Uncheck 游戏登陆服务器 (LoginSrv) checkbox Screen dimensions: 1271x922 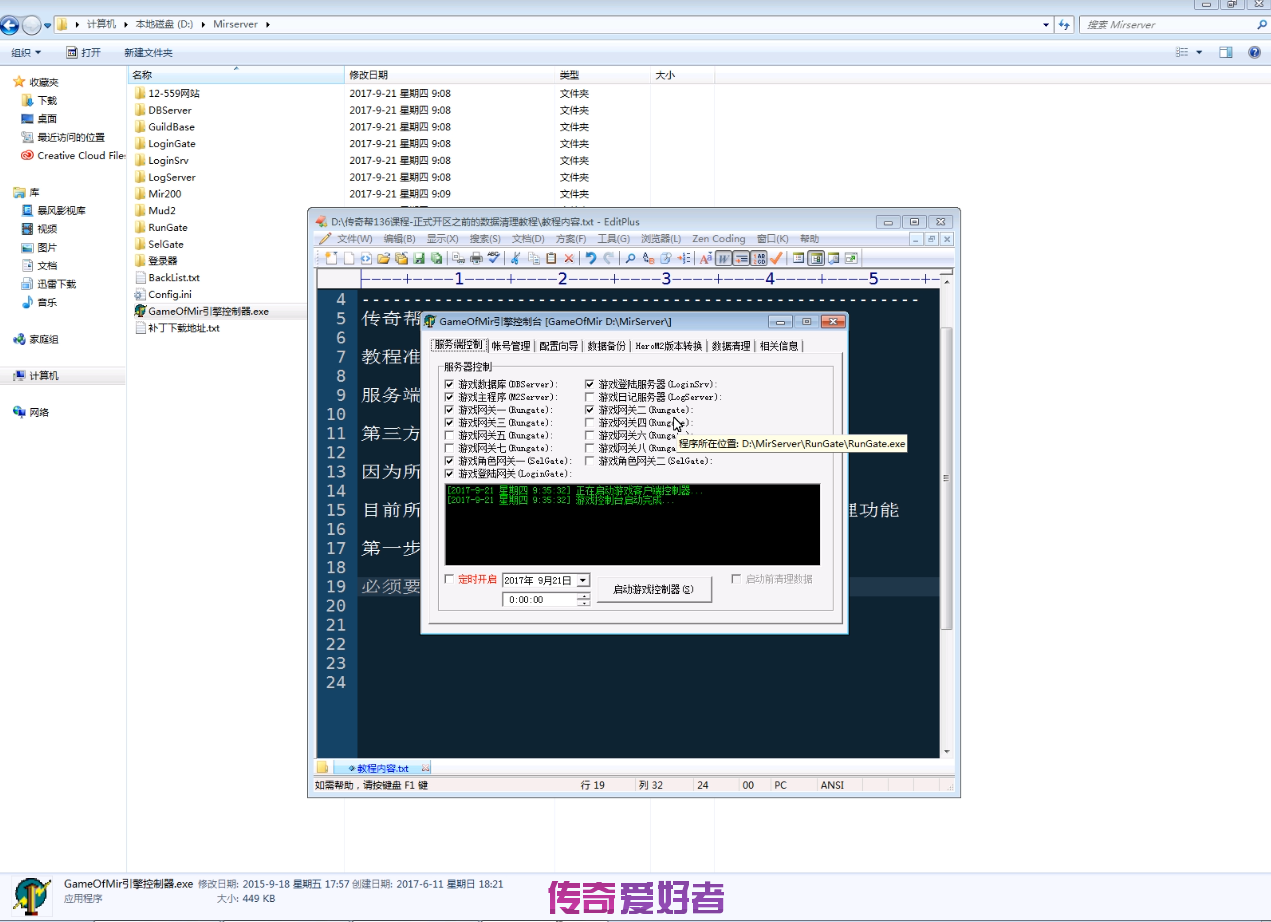click(x=590, y=384)
